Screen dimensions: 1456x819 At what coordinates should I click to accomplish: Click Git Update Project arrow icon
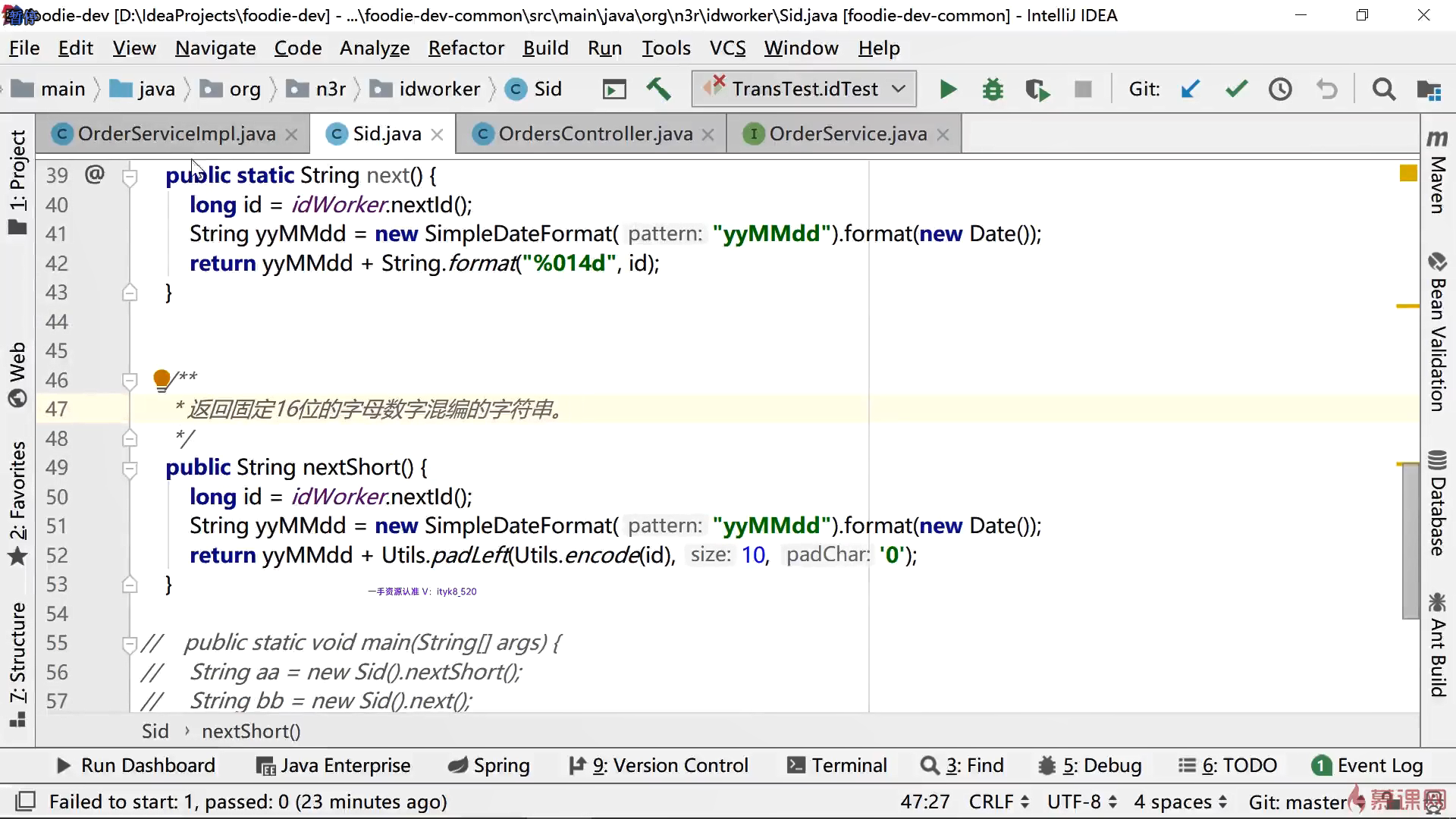point(1190,89)
